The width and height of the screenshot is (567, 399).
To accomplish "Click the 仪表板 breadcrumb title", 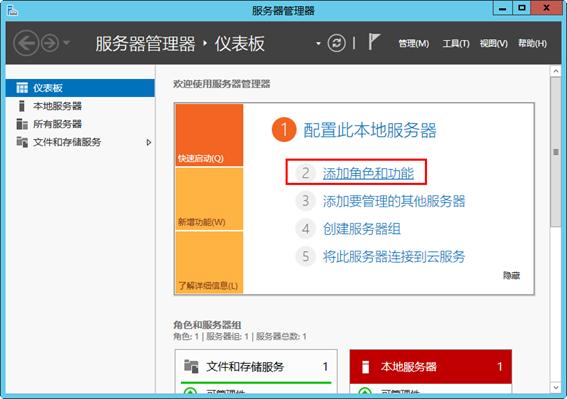I will [239, 43].
